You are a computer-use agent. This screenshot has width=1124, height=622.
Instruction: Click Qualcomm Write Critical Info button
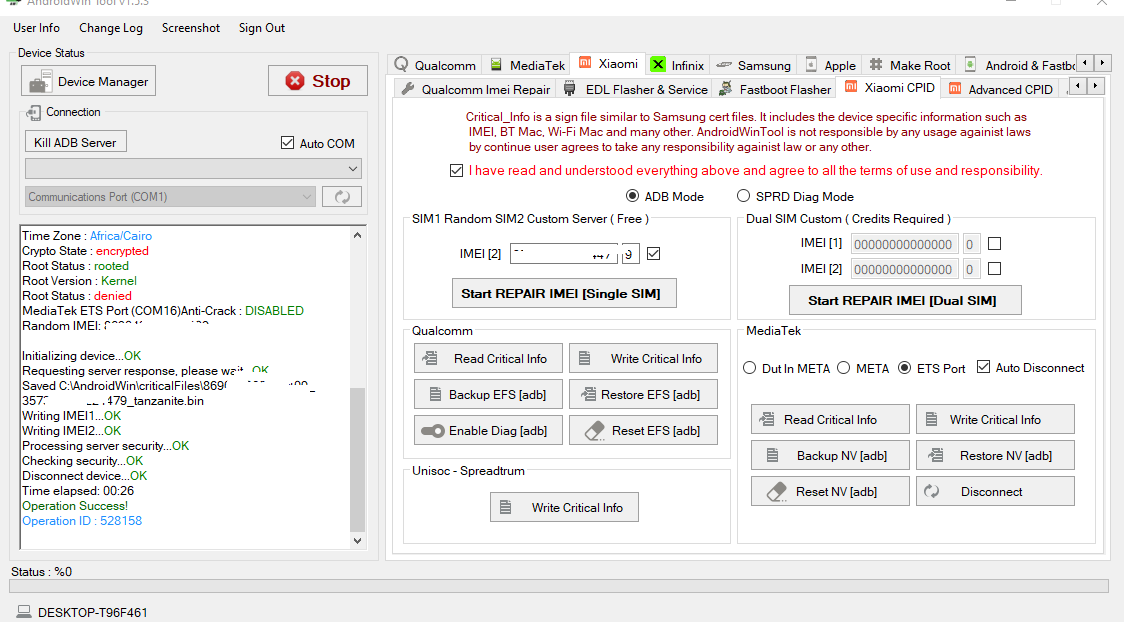(643, 358)
